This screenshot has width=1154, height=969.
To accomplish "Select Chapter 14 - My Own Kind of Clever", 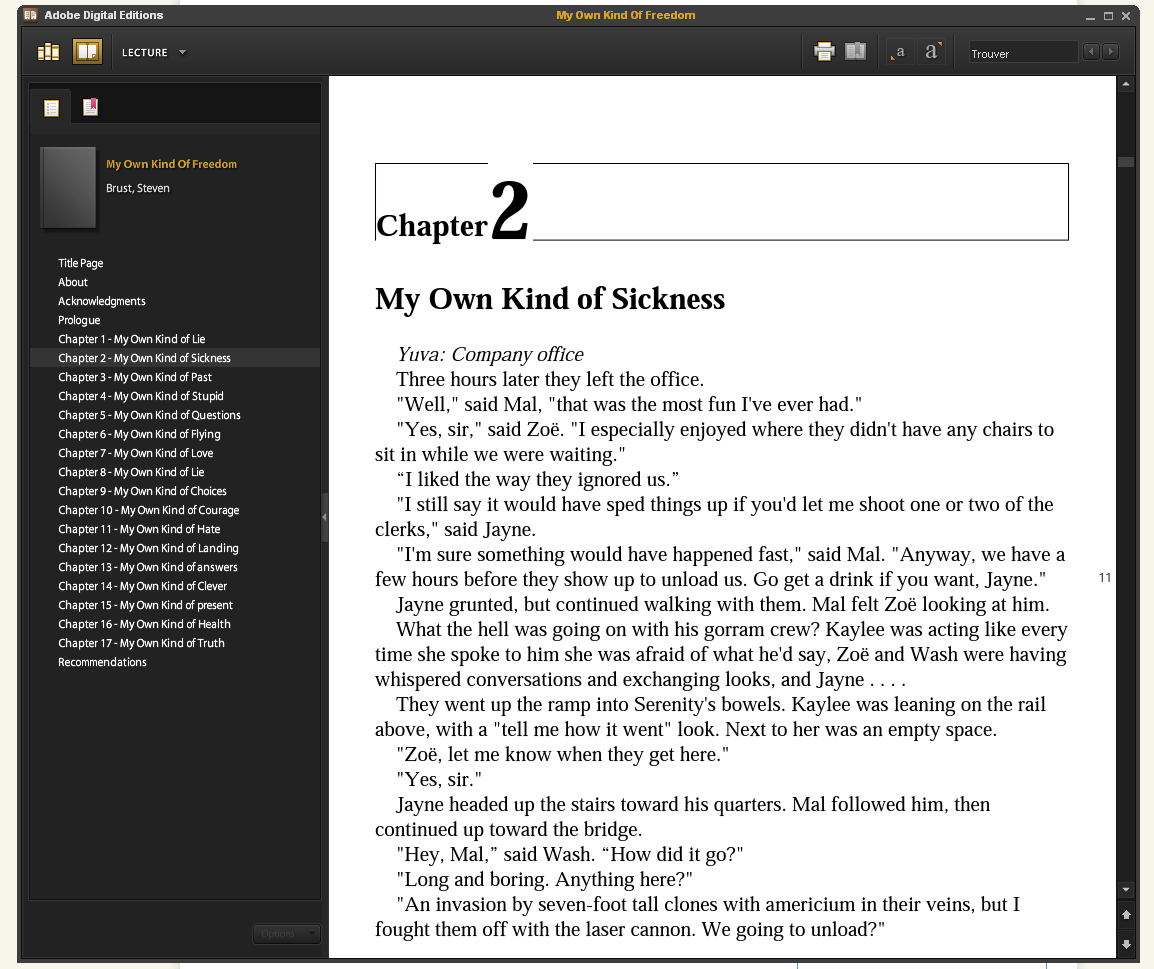I will tap(143, 586).
